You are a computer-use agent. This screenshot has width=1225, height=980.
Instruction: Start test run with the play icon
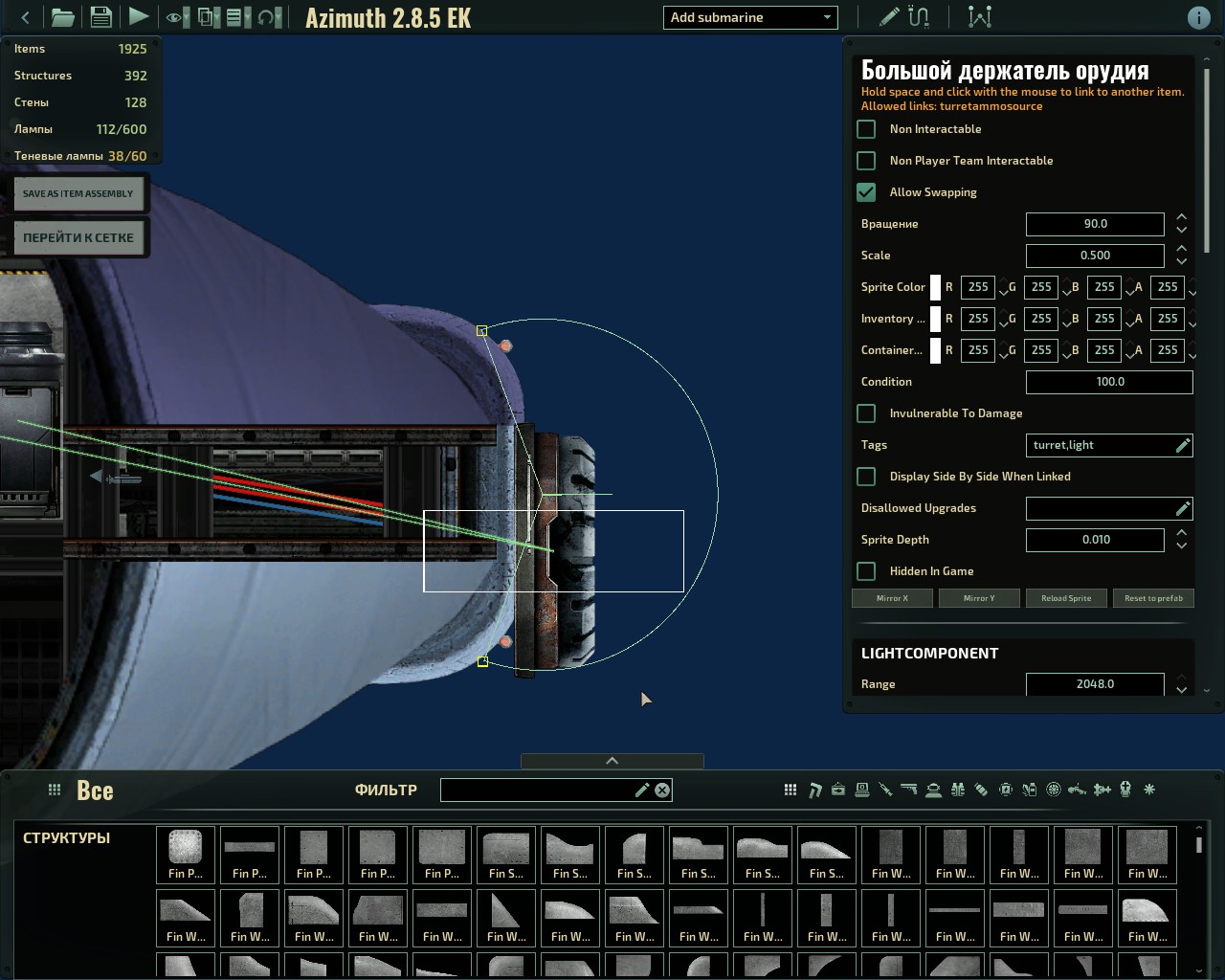tap(139, 17)
